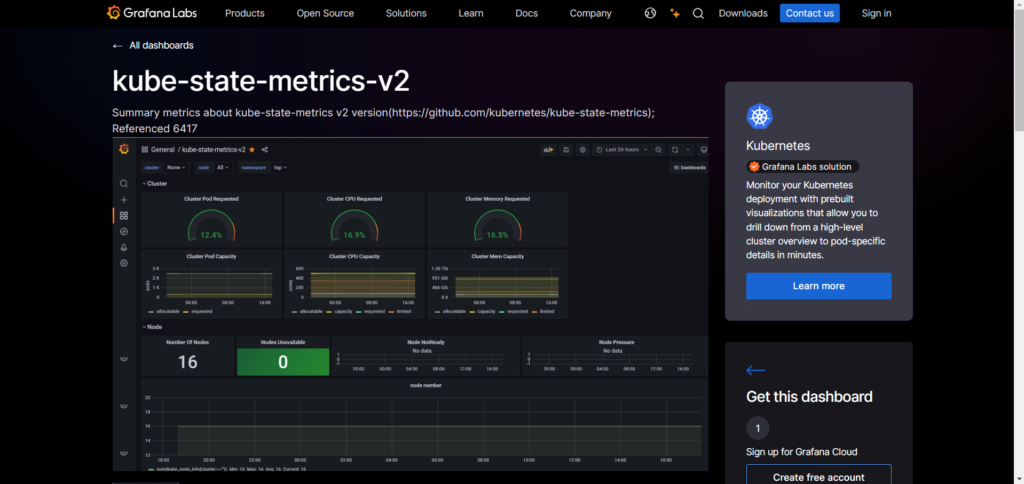Click the dashboard settings gear in preview toolbar
The image size is (1024, 484).
pos(583,150)
